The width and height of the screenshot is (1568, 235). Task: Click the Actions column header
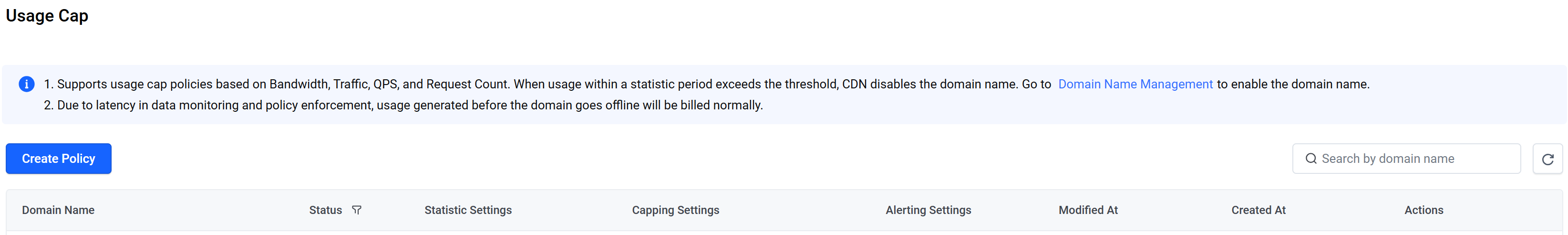[1423, 210]
